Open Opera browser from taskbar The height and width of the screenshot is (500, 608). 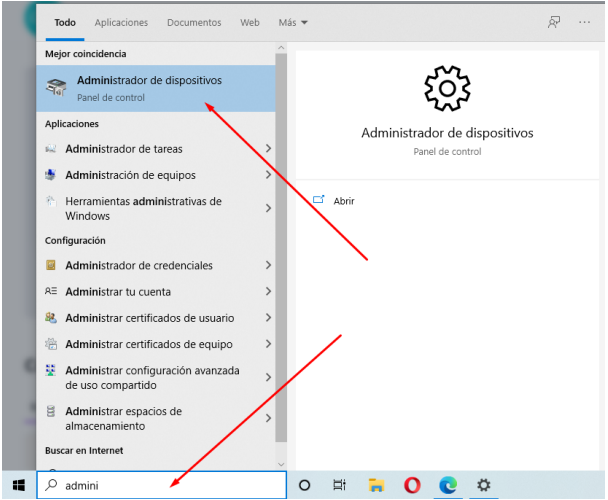pyautogui.click(x=412, y=485)
